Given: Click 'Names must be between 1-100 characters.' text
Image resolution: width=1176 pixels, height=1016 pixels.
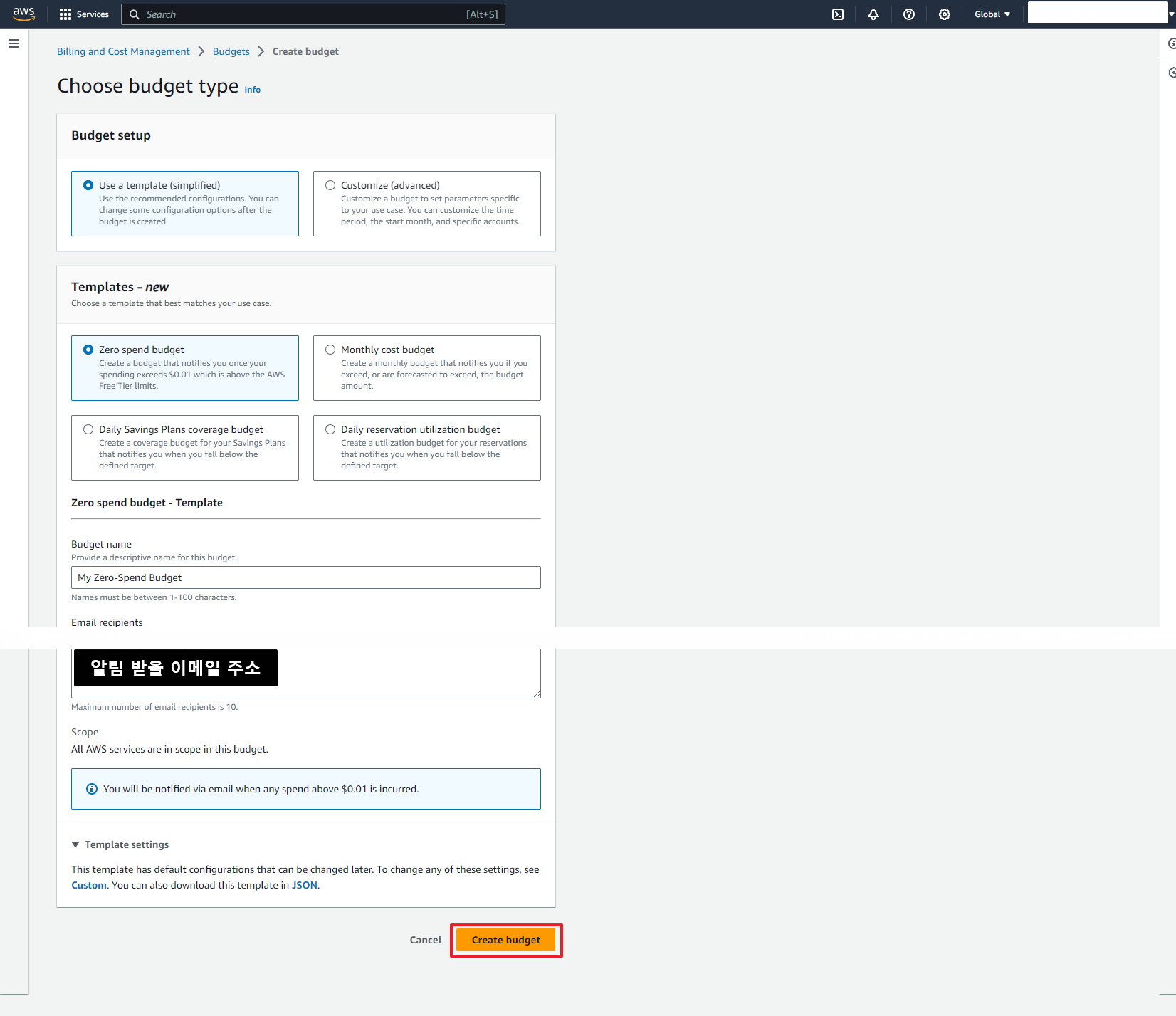Looking at the screenshot, I should 154,597.
